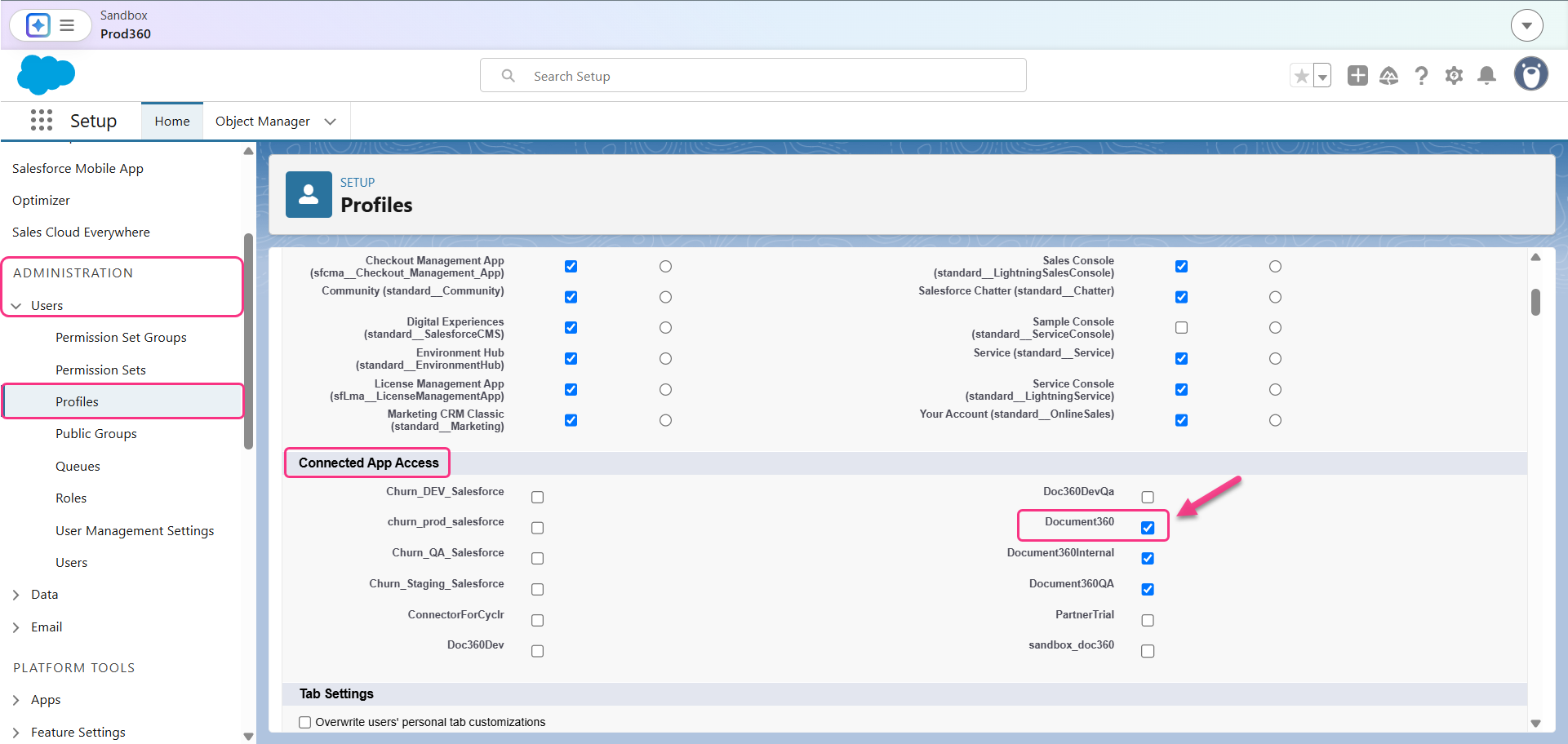Expand the top-right sandbox banner dropdown

click(1526, 25)
